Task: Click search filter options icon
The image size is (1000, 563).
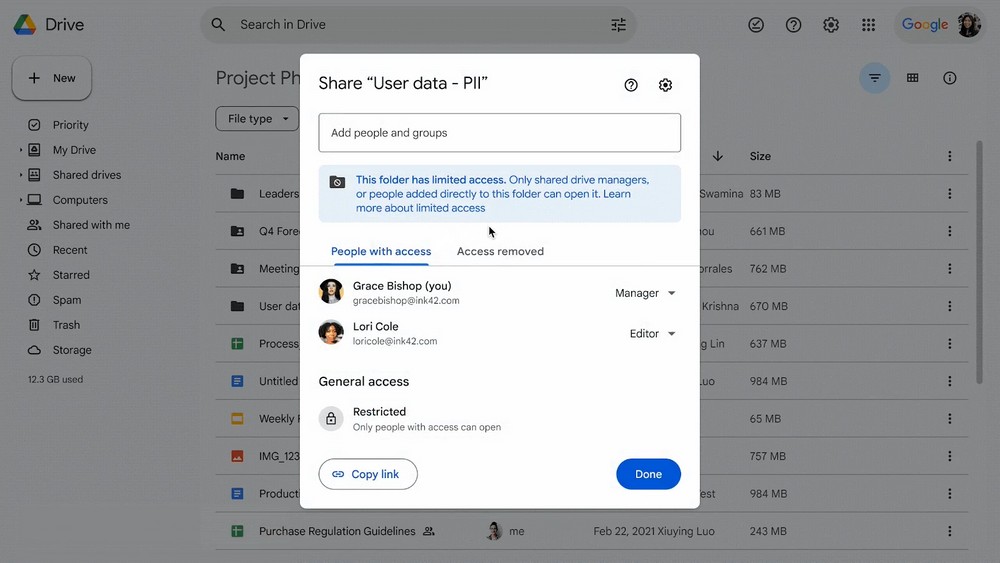Action: tap(618, 25)
